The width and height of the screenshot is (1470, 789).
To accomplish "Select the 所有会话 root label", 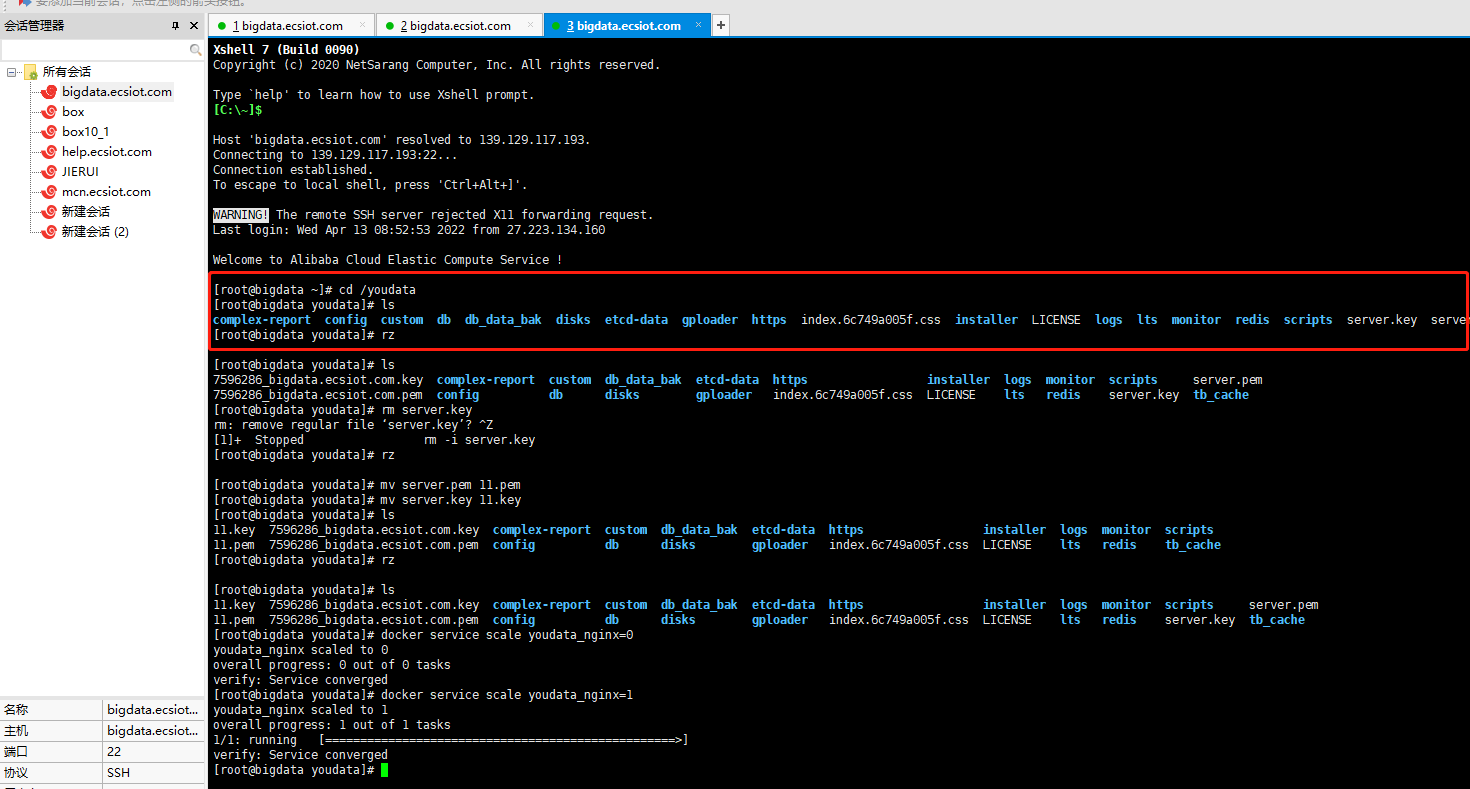I will point(67,72).
